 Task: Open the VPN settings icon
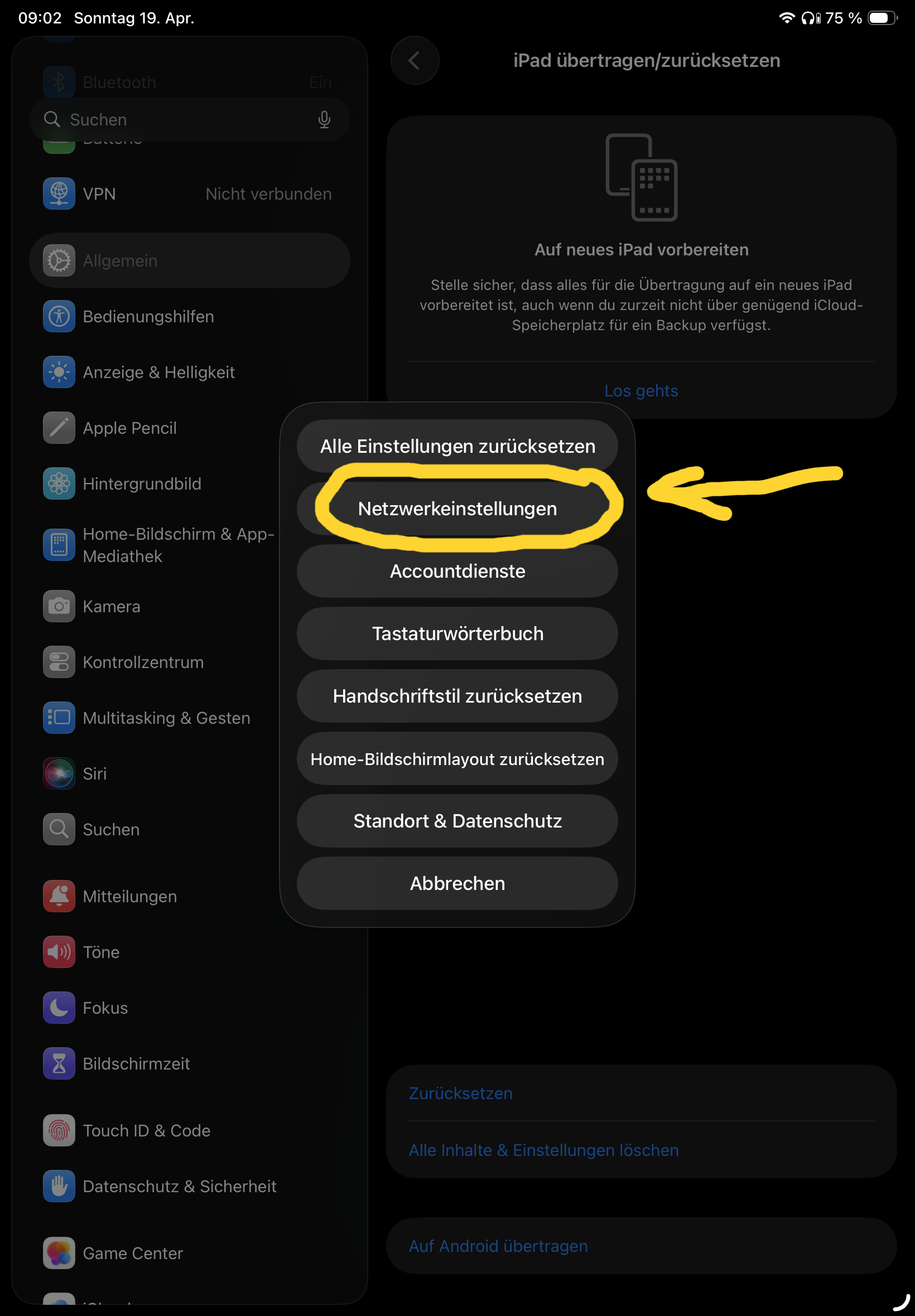[59, 193]
